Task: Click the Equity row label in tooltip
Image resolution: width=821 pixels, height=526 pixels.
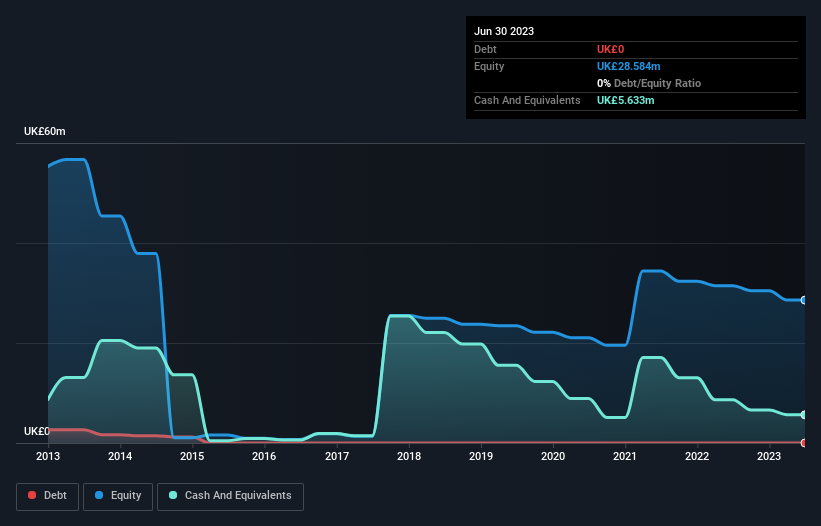Action: pyautogui.click(x=489, y=66)
